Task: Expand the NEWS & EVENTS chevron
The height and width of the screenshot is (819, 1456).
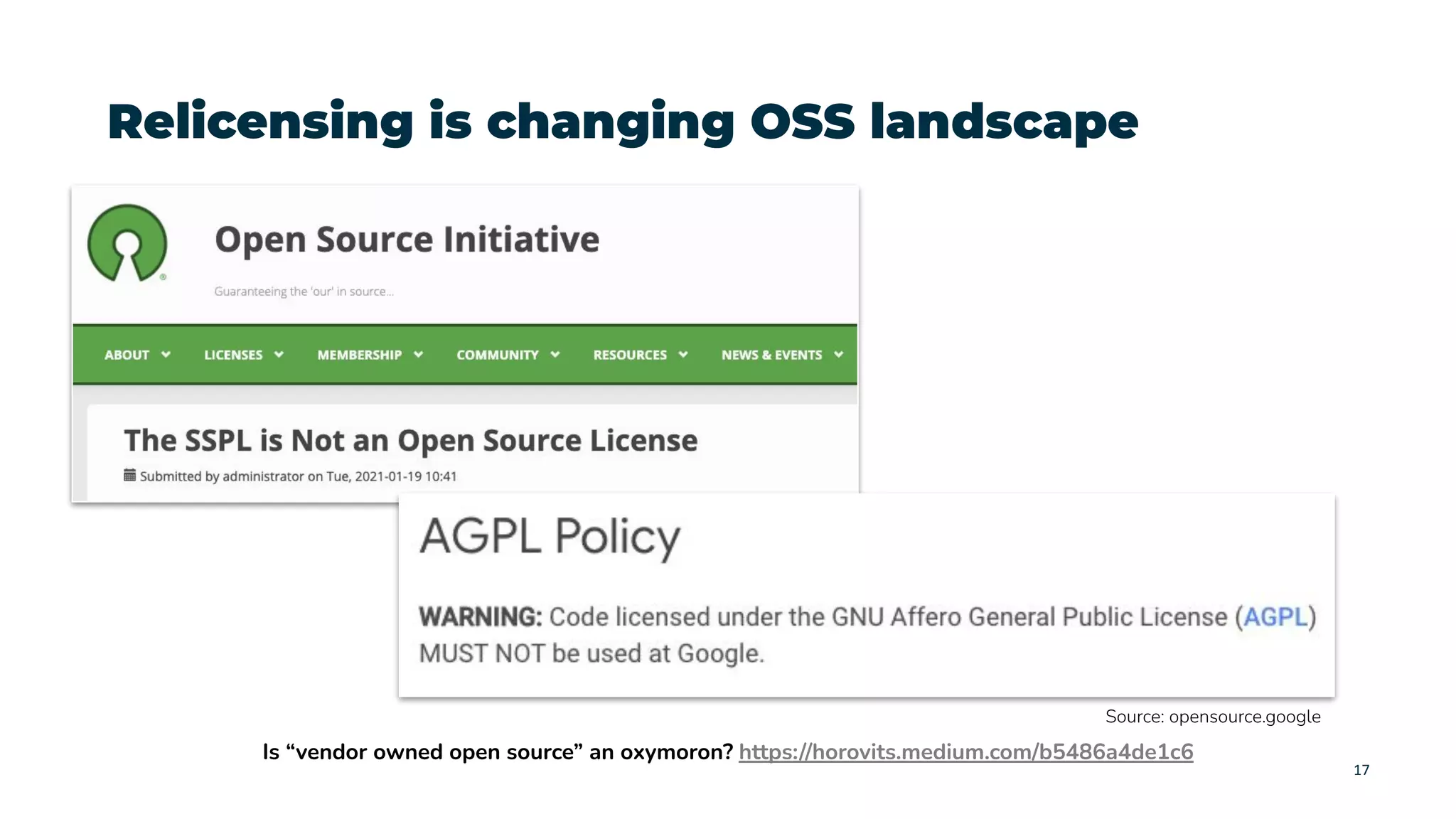Action: [x=839, y=354]
